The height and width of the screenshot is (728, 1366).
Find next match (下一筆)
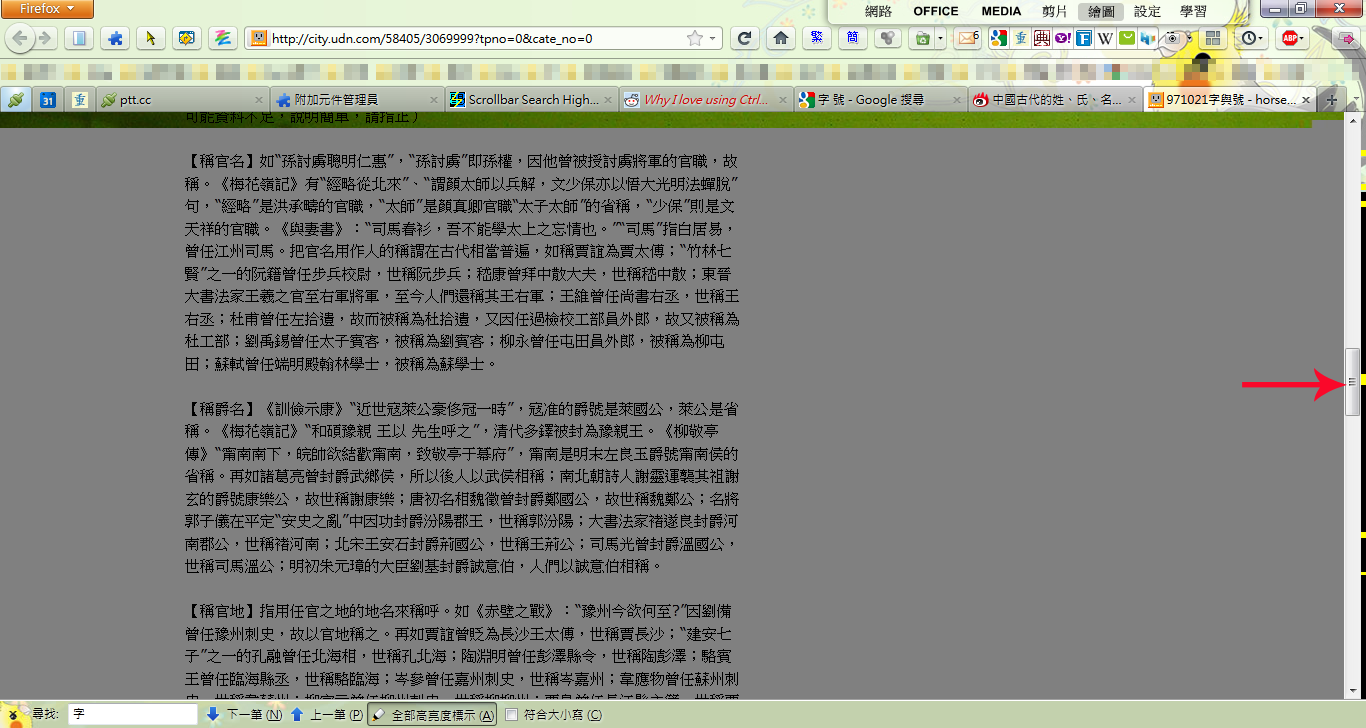pos(243,715)
